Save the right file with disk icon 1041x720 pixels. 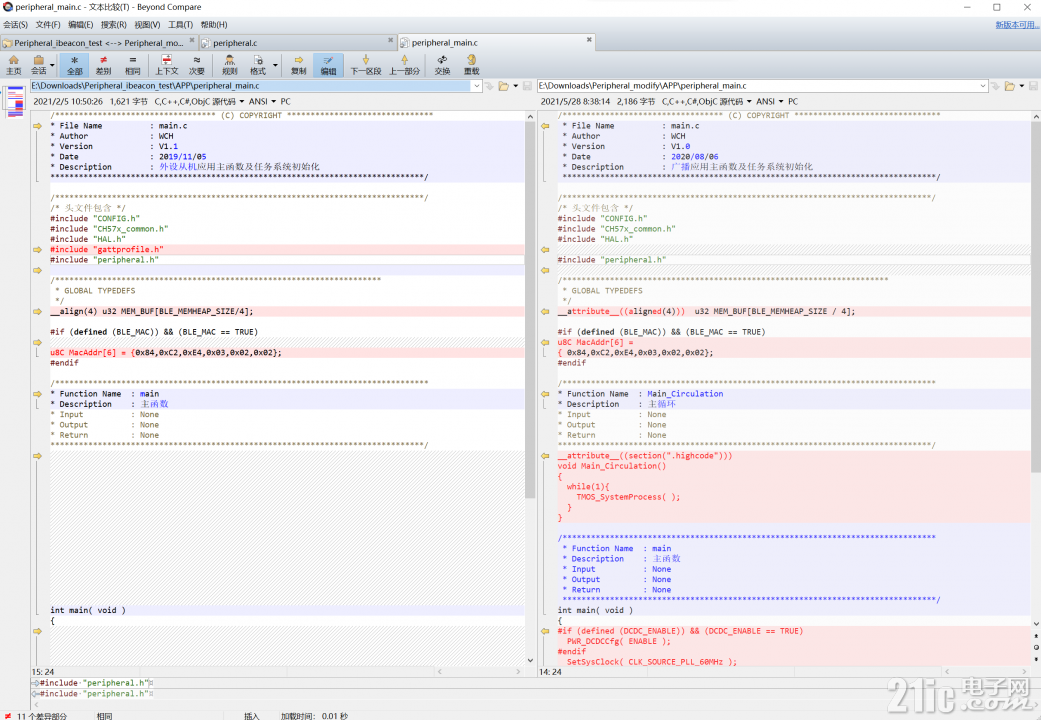point(1034,86)
